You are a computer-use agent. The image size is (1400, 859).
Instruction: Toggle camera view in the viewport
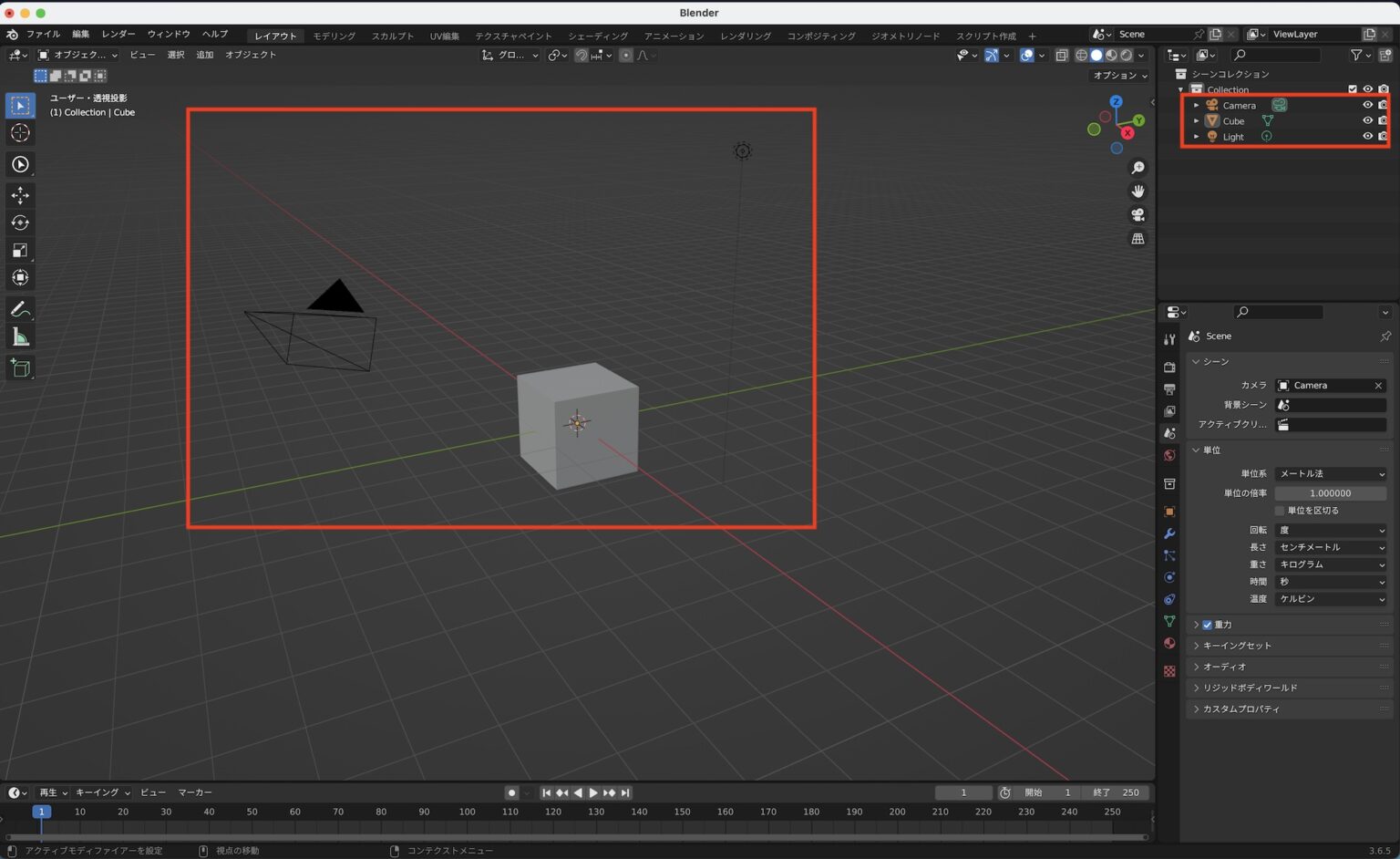pos(1137,215)
